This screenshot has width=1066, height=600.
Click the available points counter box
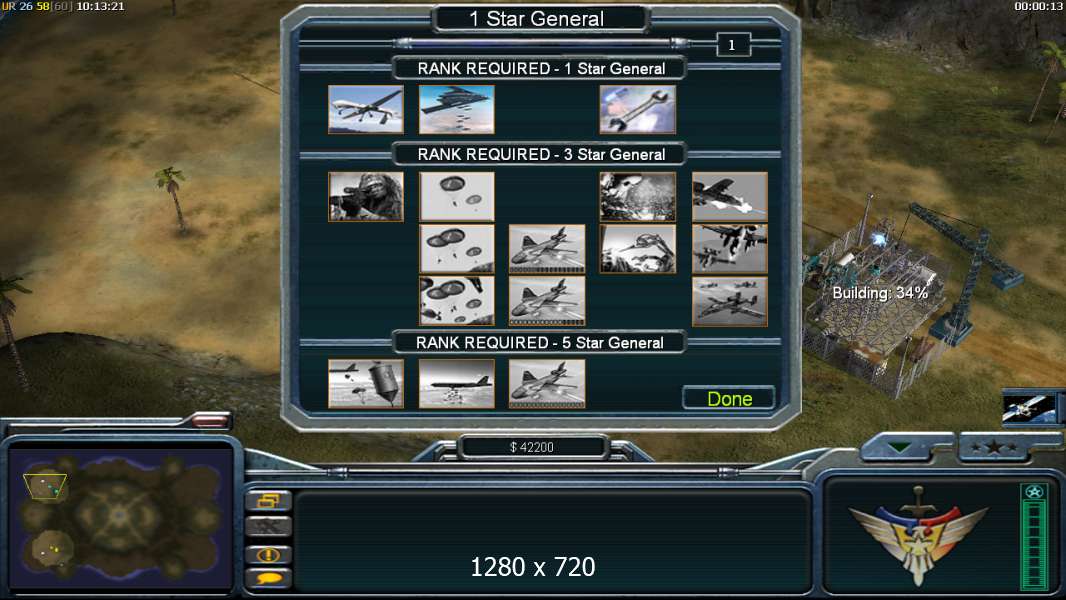(733, 45)
